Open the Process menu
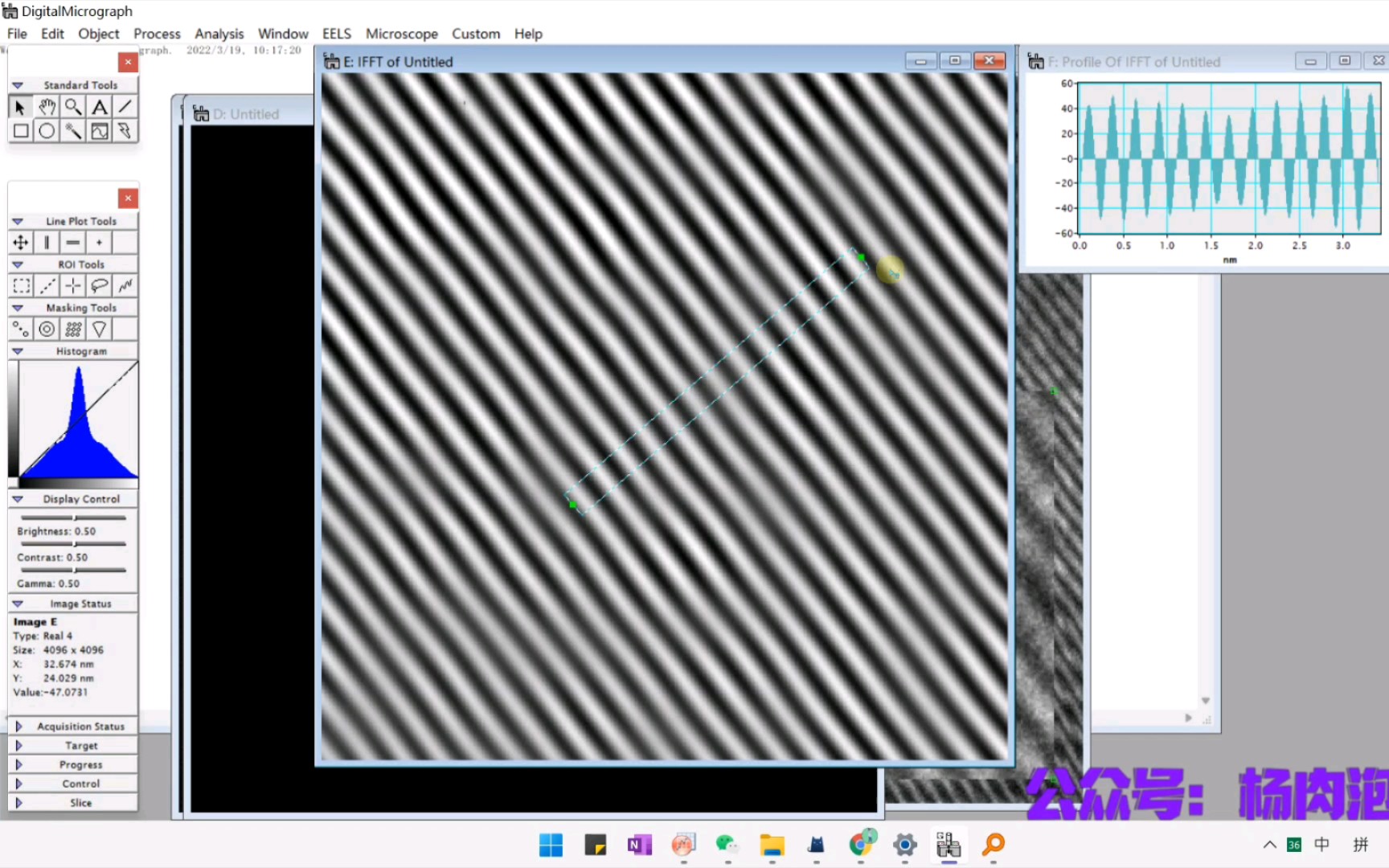The height and width of the screenshot is (868, 1389). [157, 34]
